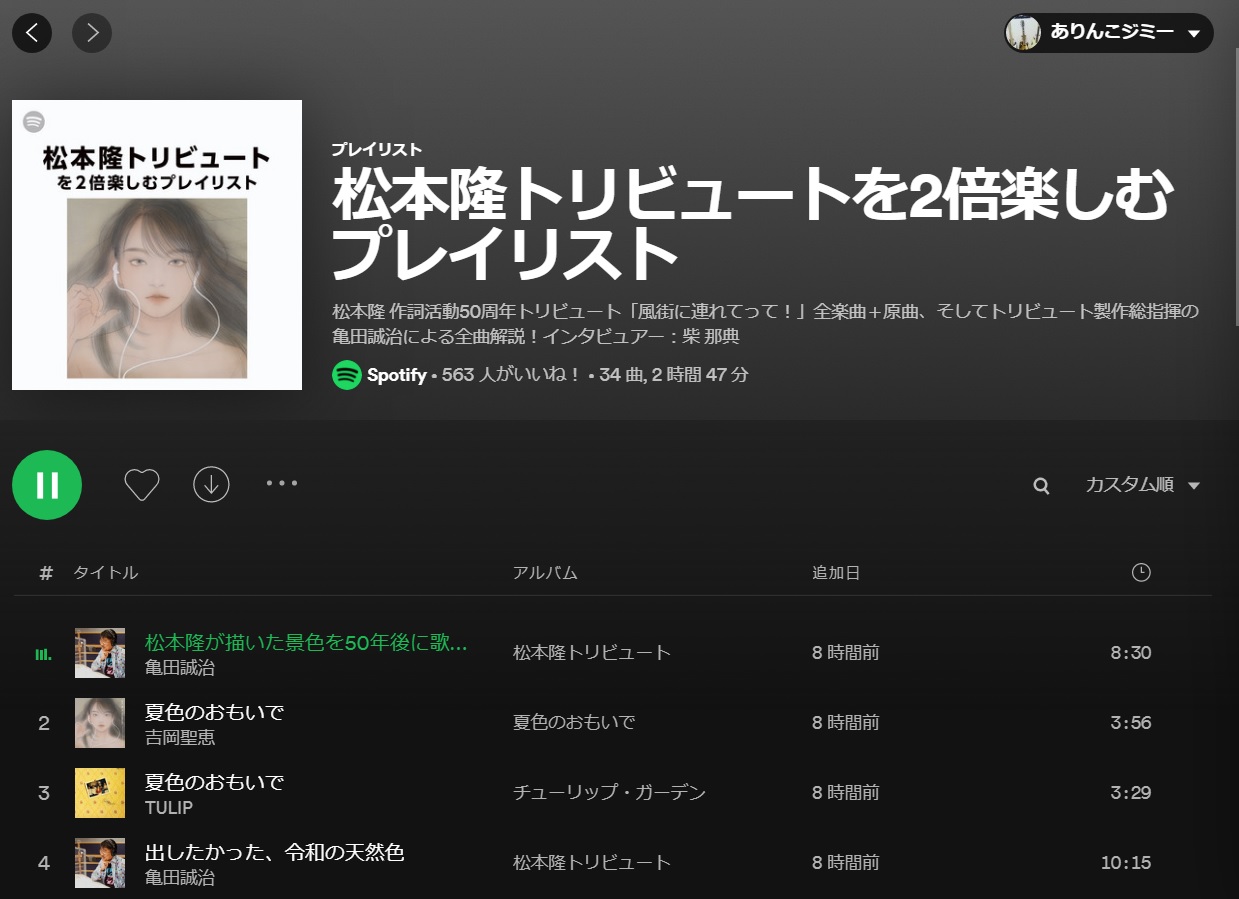Click the Spotify owner link
Viewport: 1239px width, 899px height.
pyautogui.click(x=397, y=375)
